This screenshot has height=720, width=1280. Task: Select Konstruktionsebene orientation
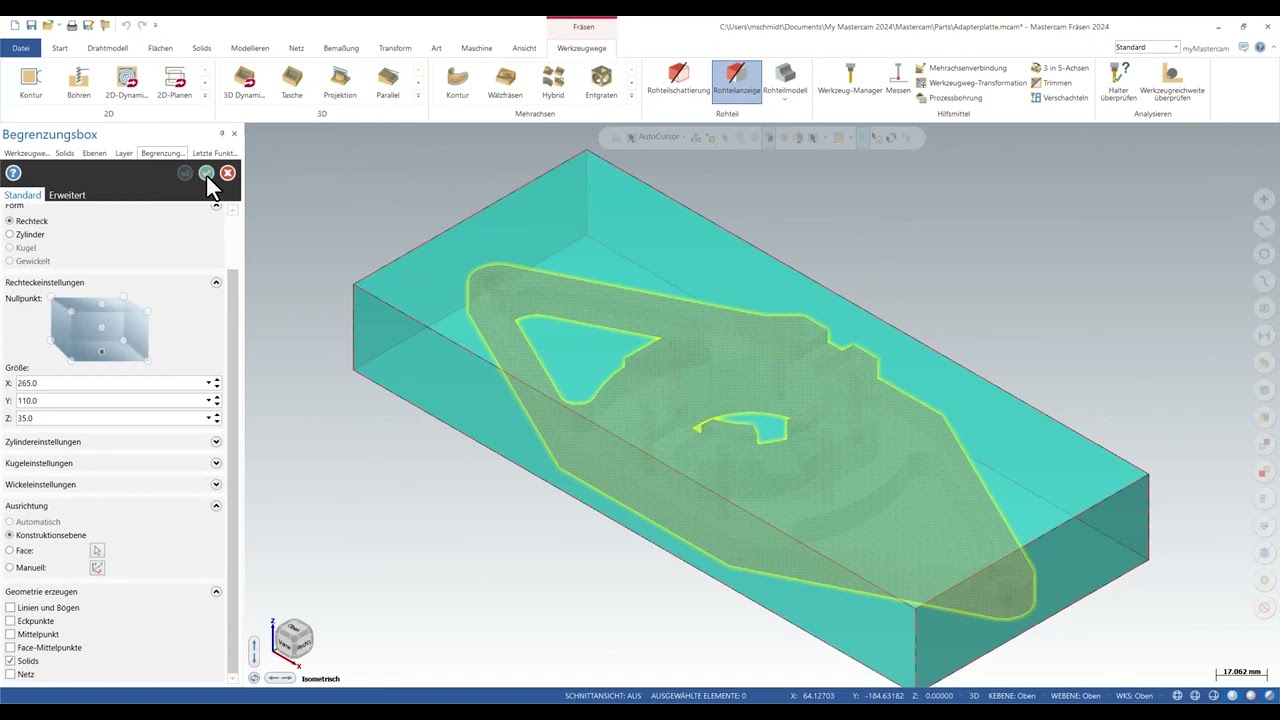tap(10, 535)
